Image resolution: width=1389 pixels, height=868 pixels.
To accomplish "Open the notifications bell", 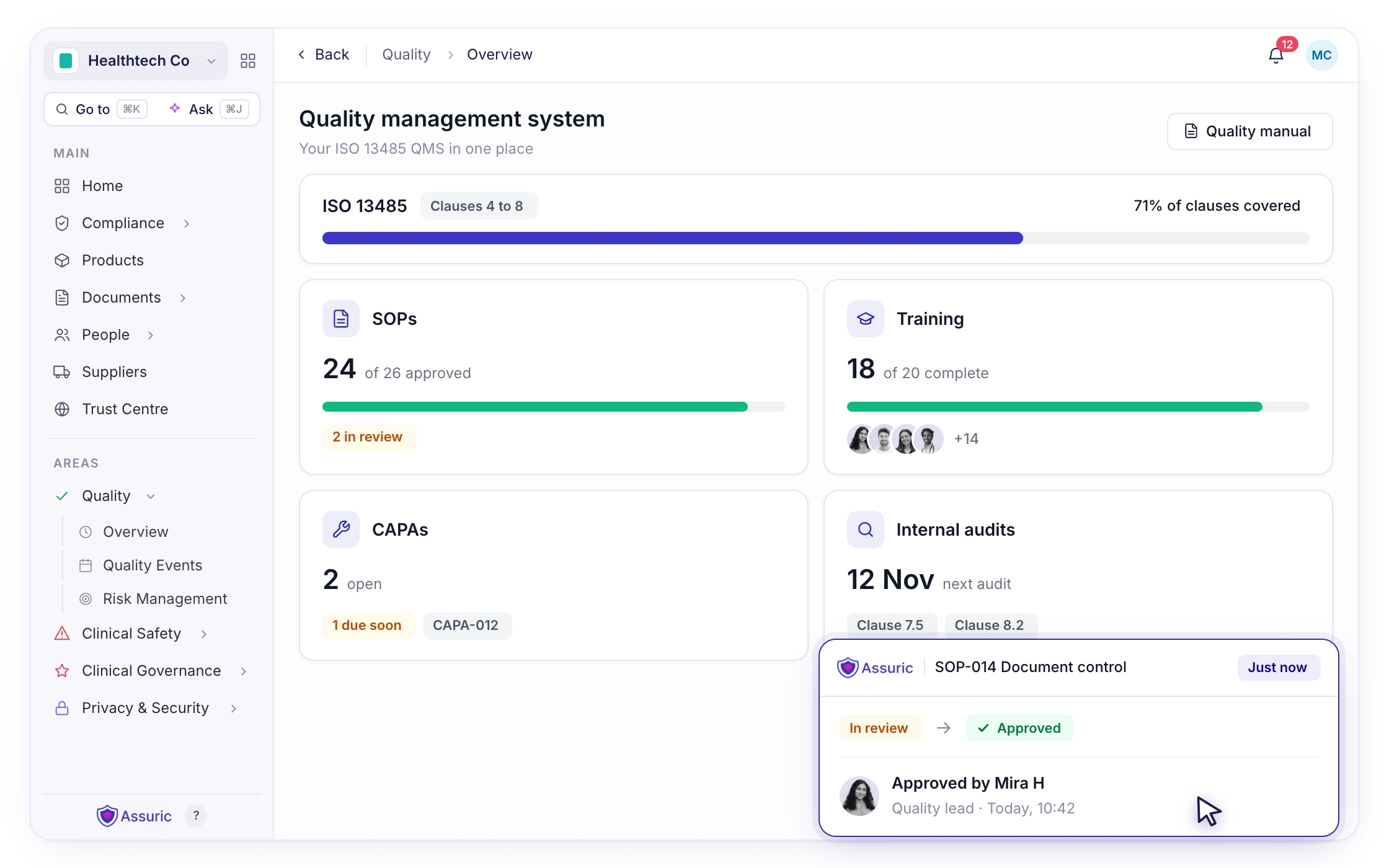I will (1276, 56).
